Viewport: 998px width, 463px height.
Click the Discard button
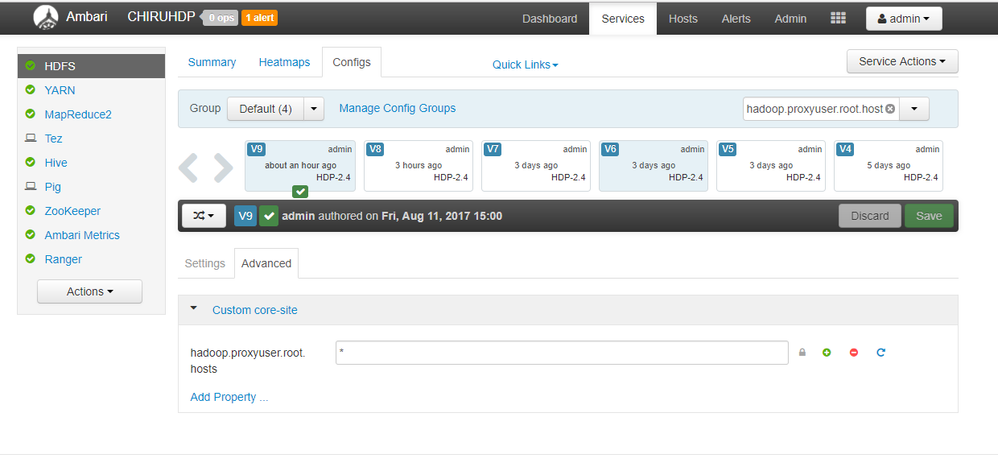(x=869, y=216)
